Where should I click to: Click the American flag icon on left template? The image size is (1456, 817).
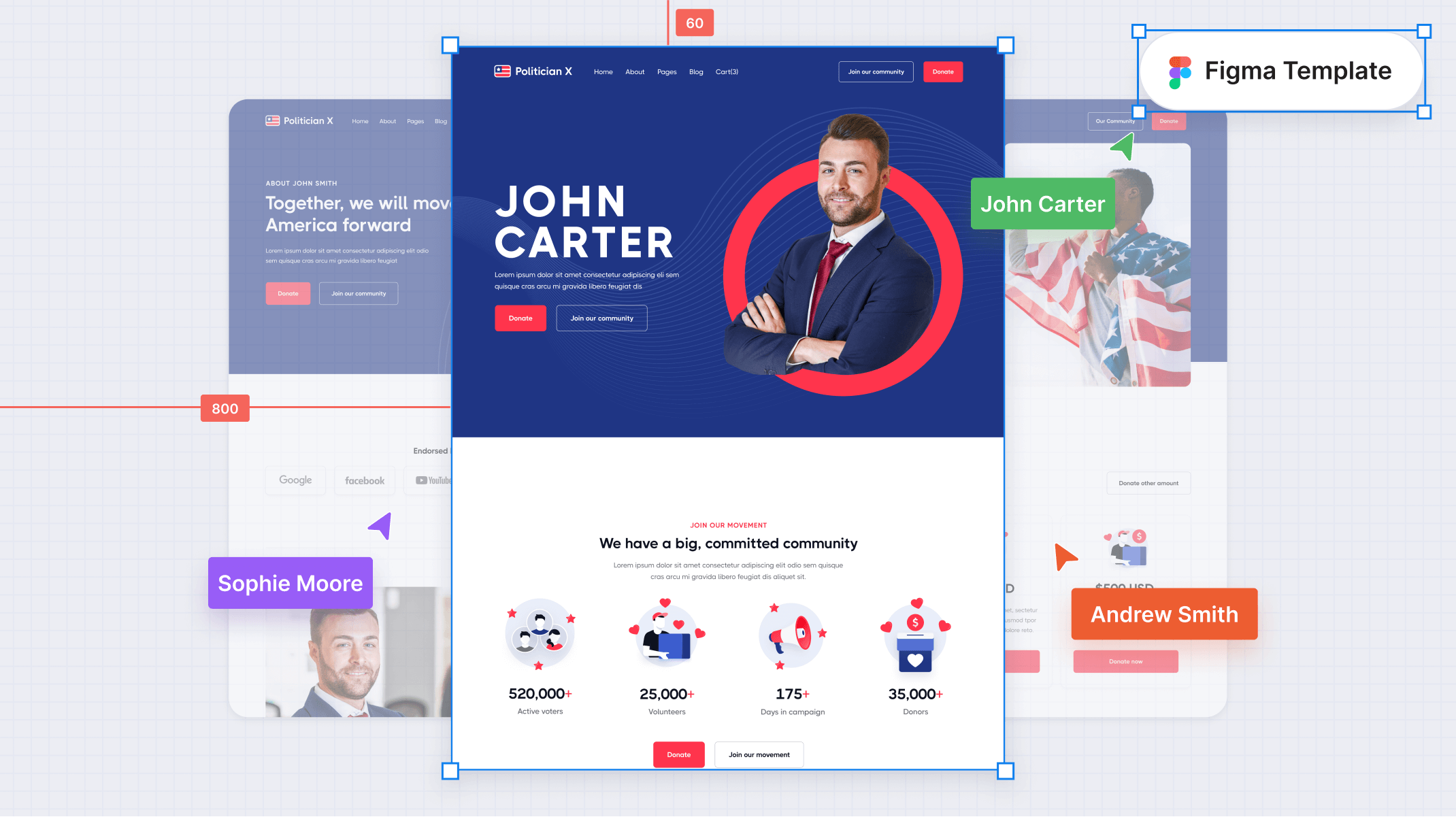coord(272,121)
